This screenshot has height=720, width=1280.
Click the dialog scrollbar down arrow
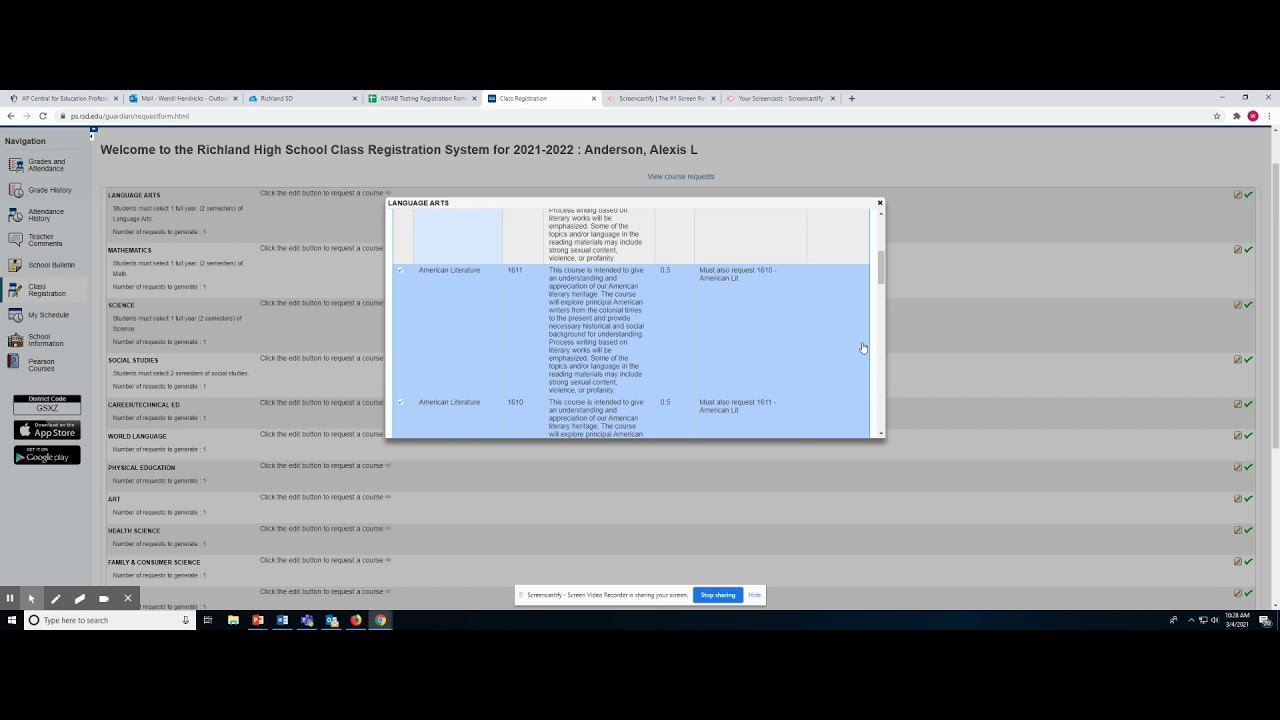880,433
